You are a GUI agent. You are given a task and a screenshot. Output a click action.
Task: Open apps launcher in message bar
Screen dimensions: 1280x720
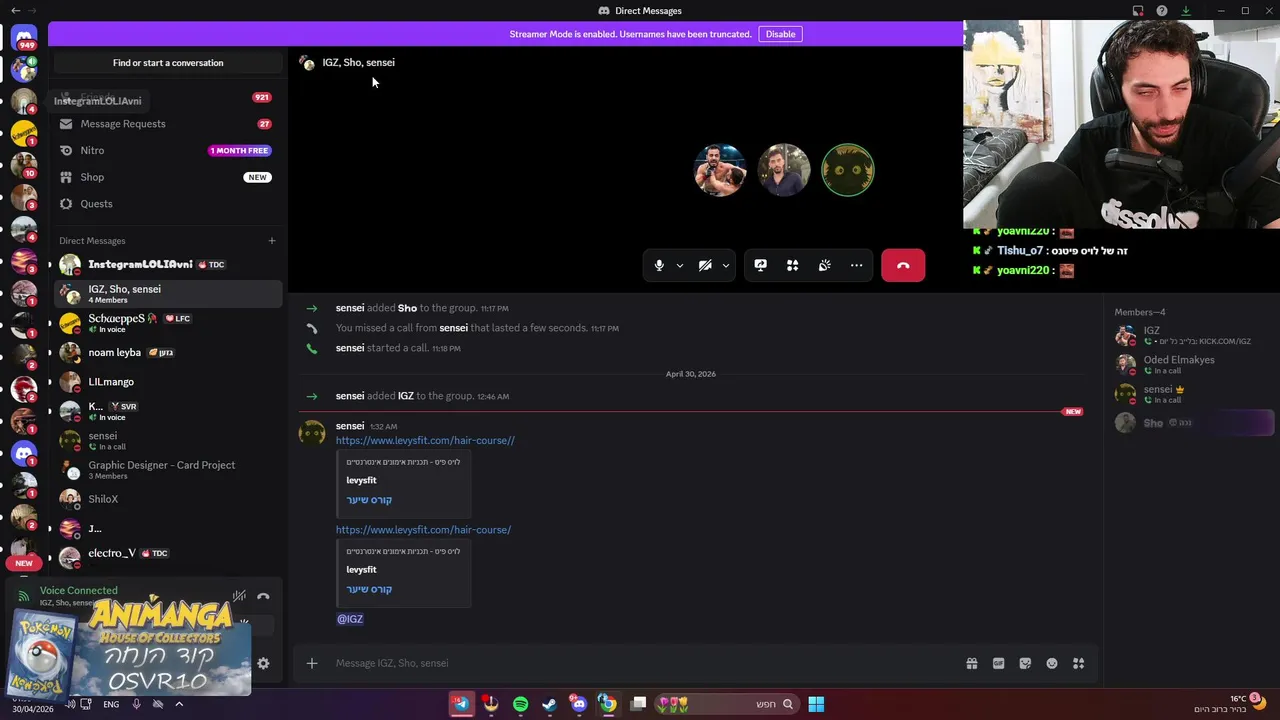pyautogui.click(x=1078, y=663)
